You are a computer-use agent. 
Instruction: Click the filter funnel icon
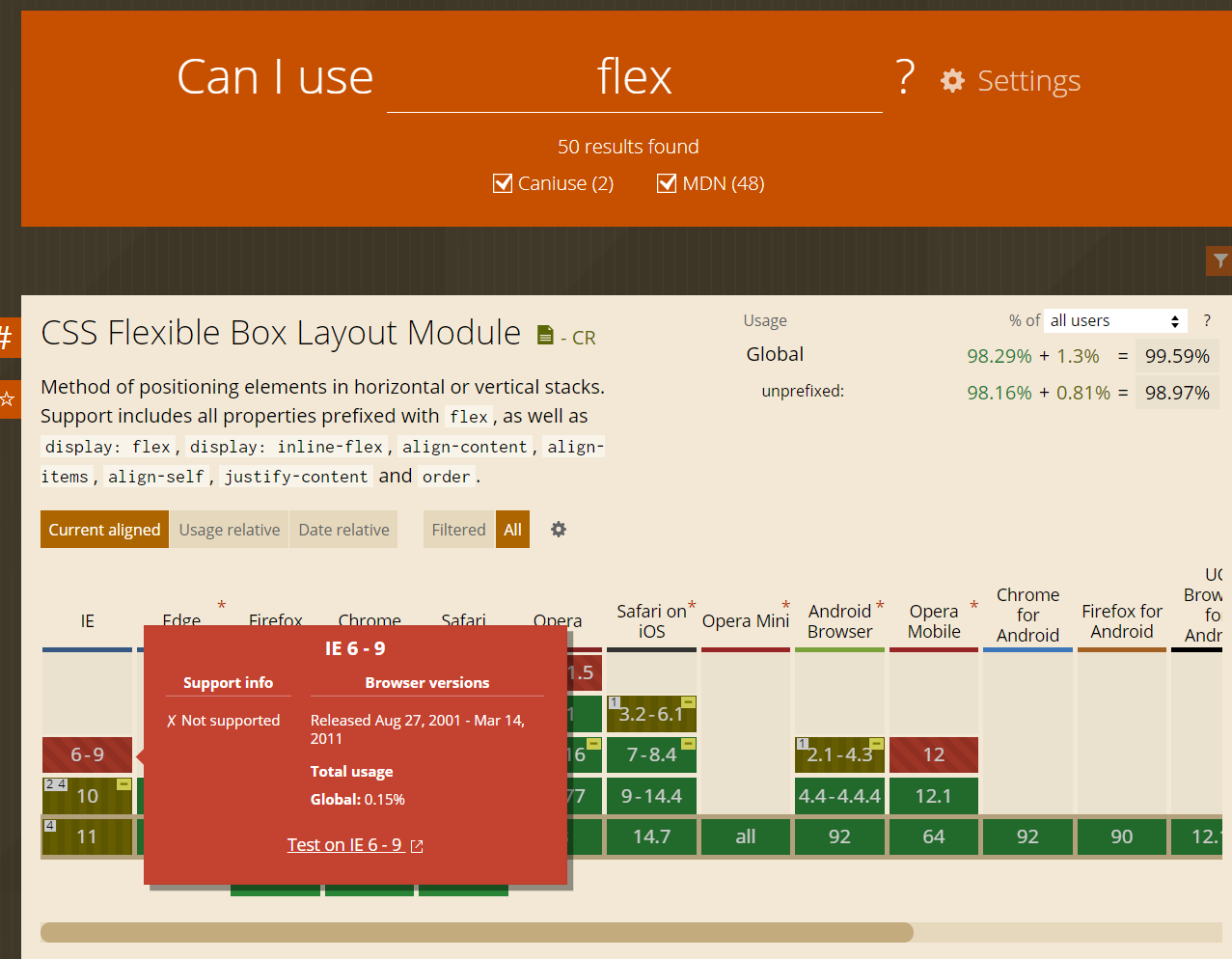[1220, 260]
